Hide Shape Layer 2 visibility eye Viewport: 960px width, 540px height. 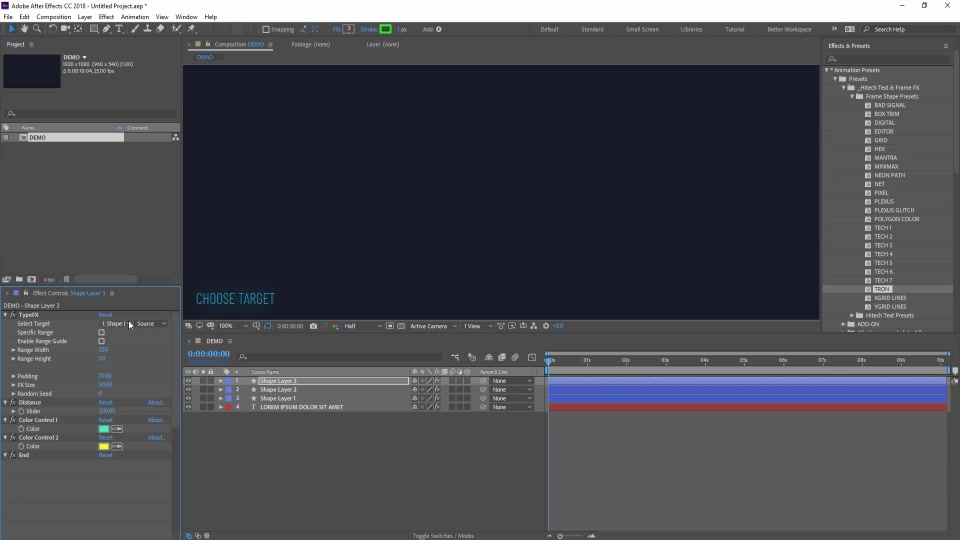(x=188, y=389)
